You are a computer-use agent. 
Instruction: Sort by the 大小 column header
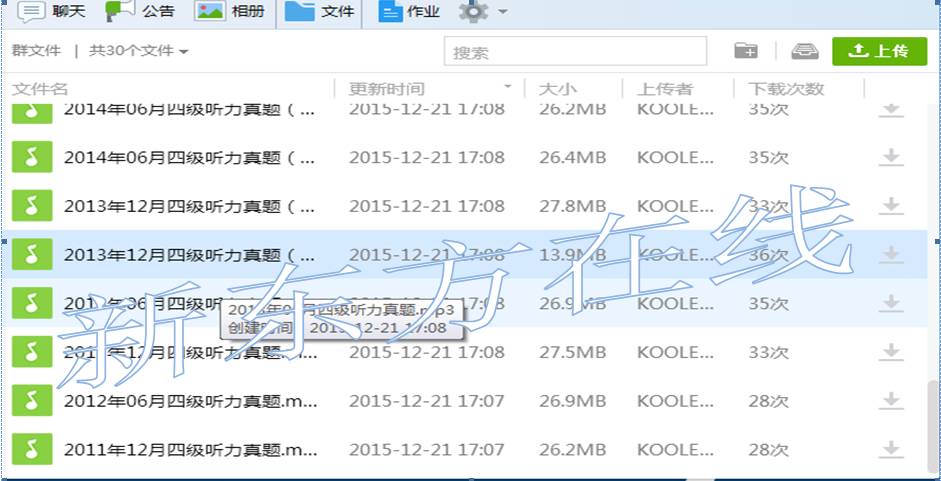click(558, 89)
